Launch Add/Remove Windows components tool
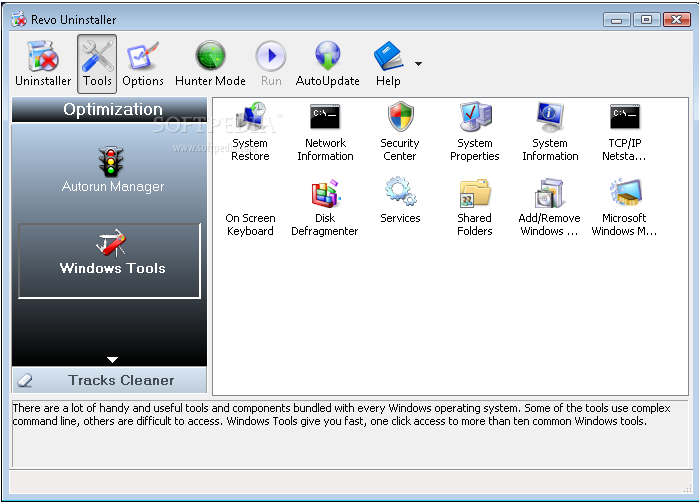The width and height of the screenshot is (699, 503). pyautogui.click(x=550, y=207)
